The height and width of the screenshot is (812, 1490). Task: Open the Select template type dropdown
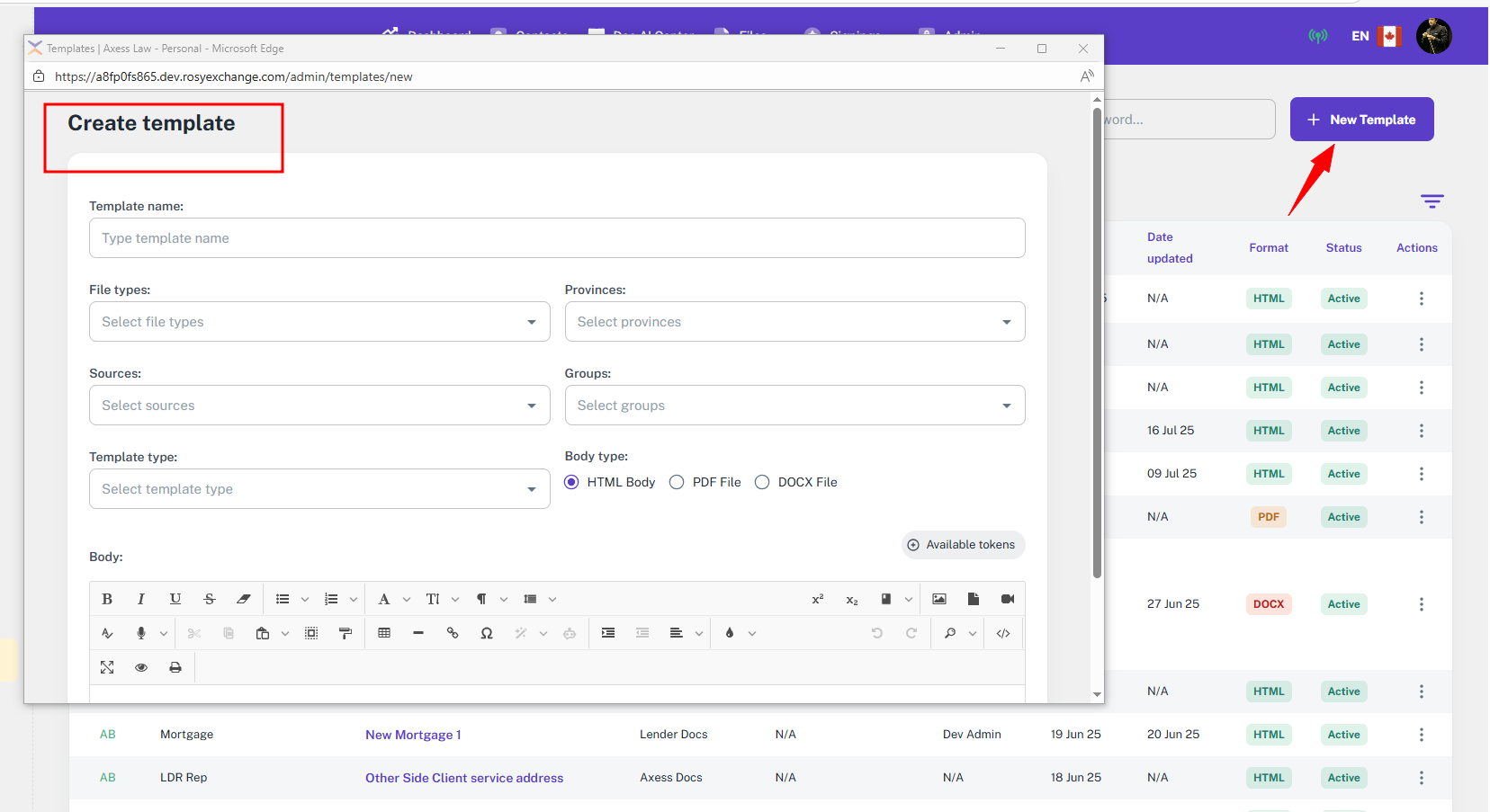point(319,489)
